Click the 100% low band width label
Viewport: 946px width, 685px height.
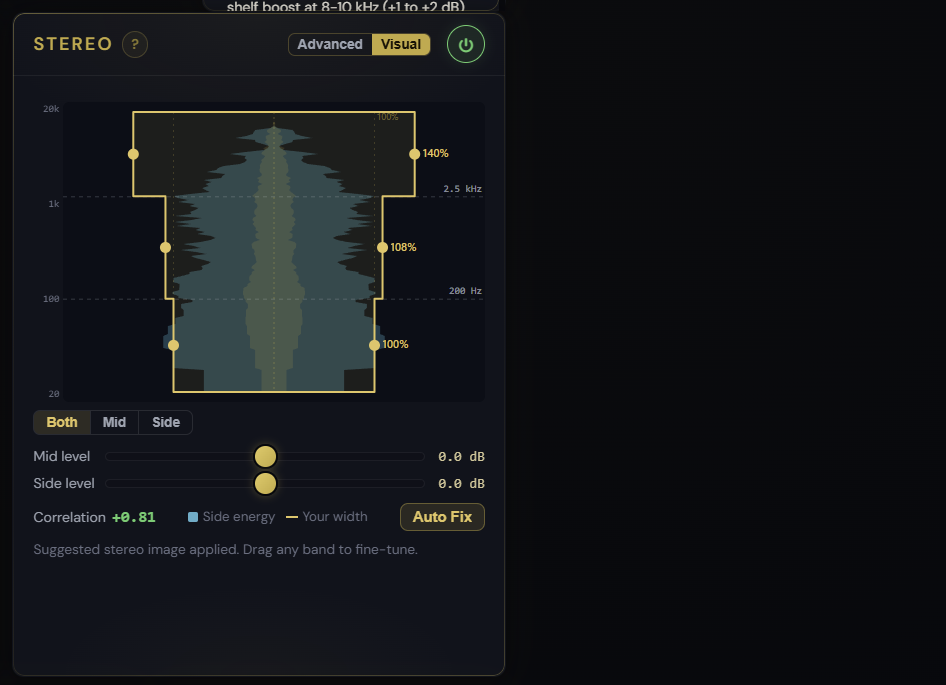click(395, 345)
